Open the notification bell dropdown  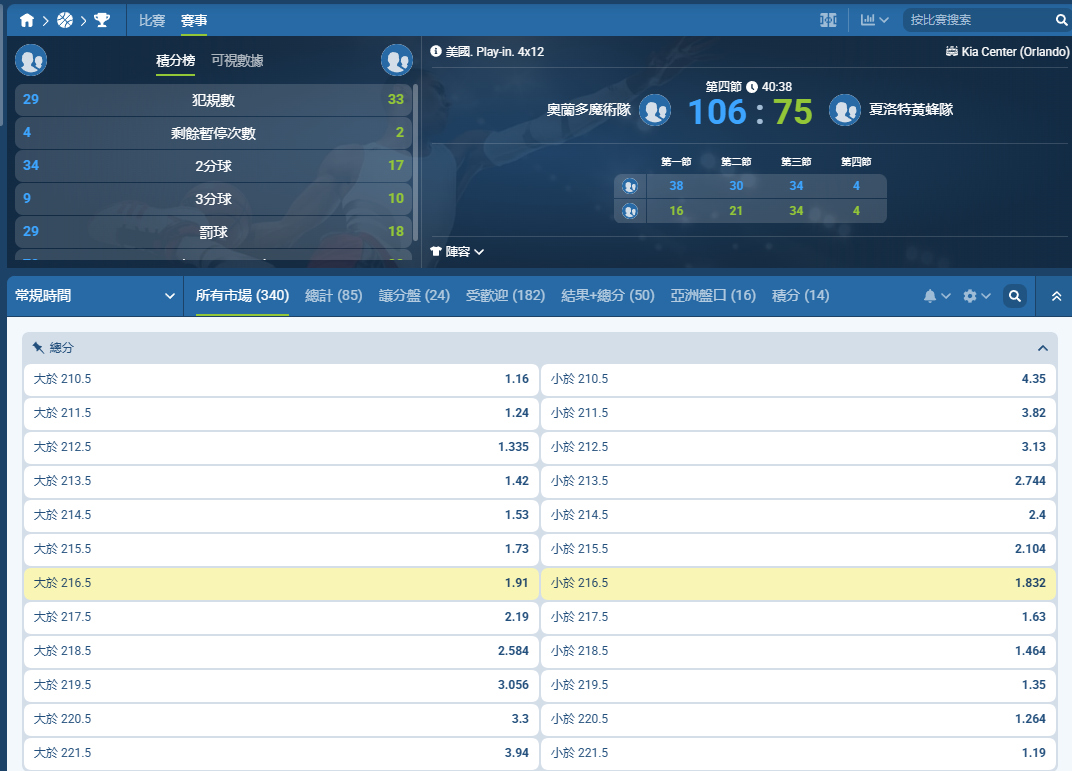(937, 296)
